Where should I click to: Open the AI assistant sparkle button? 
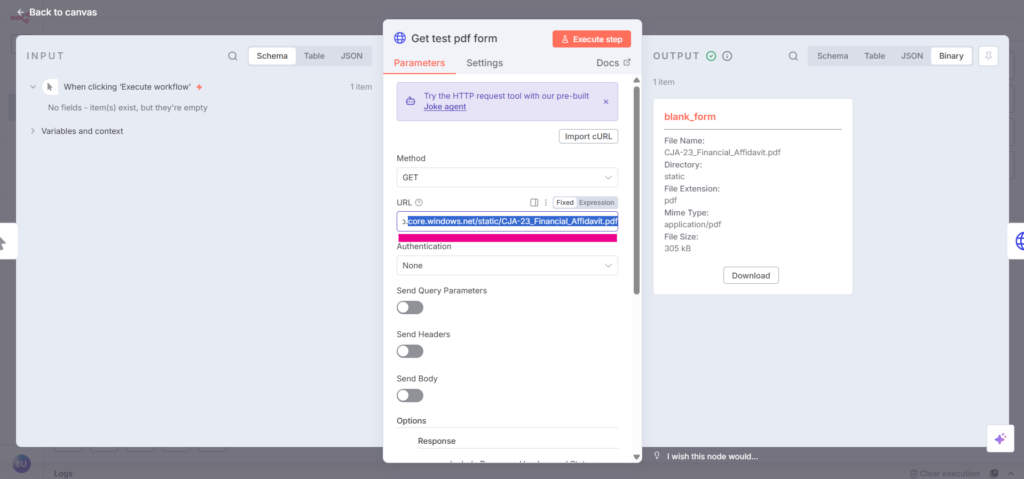pyautogui.click(x=999, y=439)
